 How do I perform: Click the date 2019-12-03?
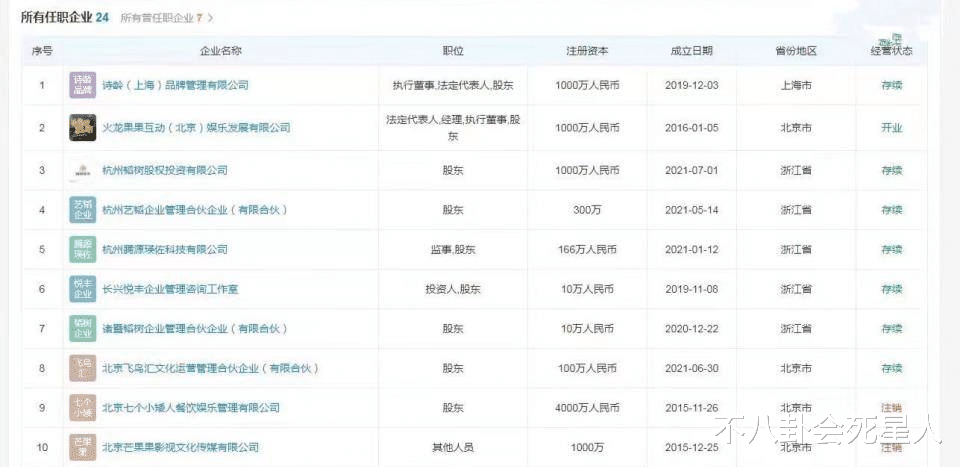[691, 86]
